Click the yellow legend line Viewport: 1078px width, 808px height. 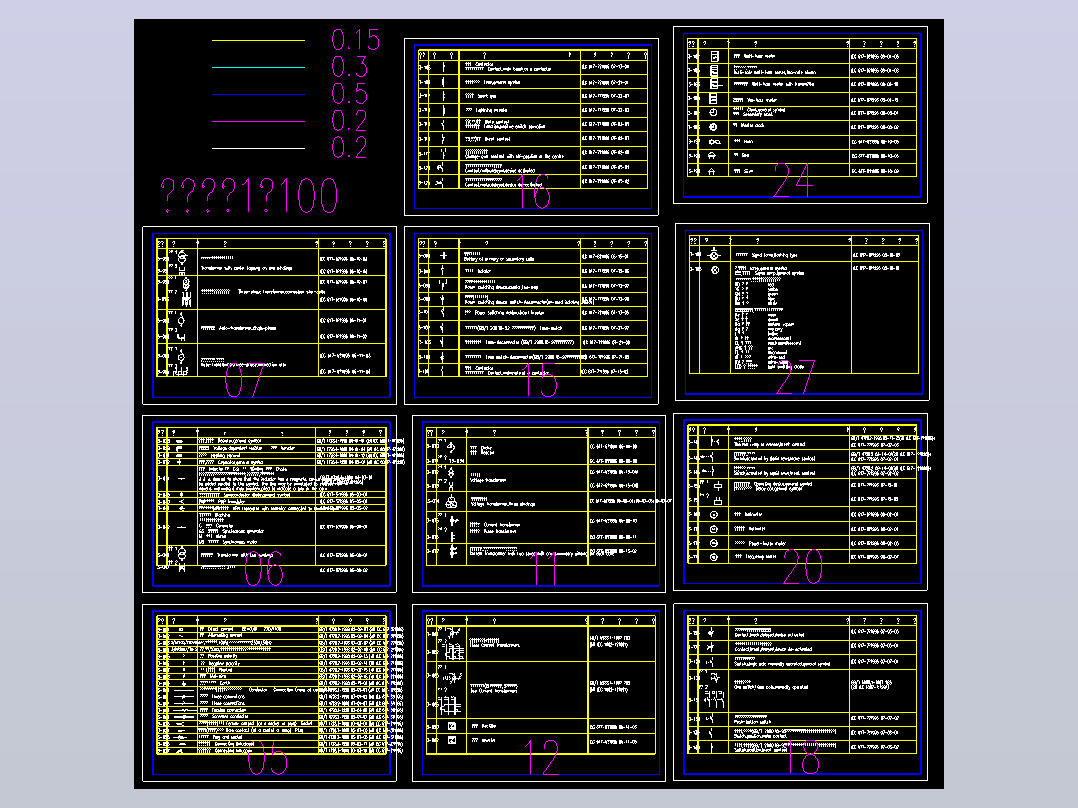tap(258, 41)
